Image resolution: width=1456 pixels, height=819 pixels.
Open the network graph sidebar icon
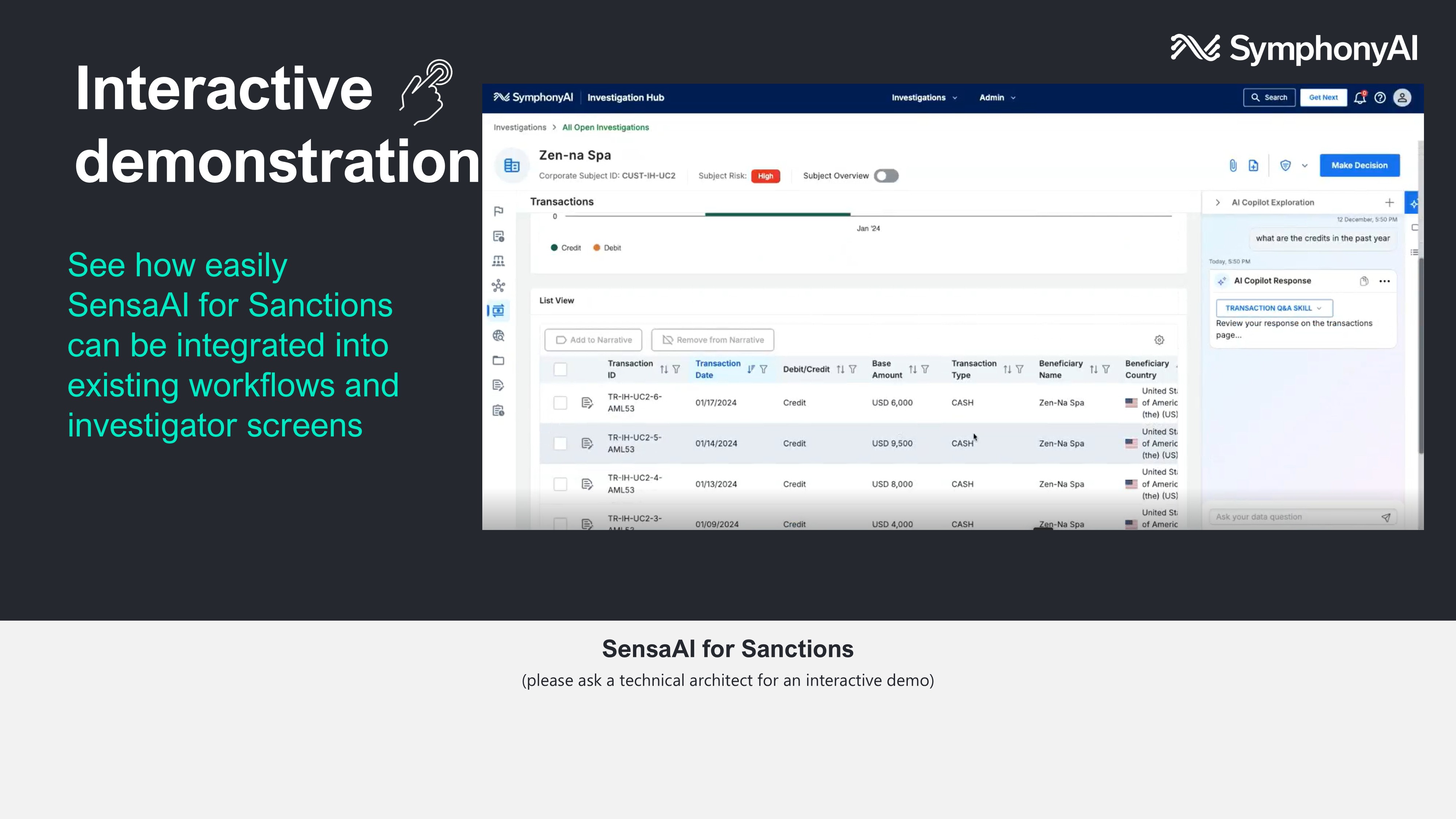[498, 286]
